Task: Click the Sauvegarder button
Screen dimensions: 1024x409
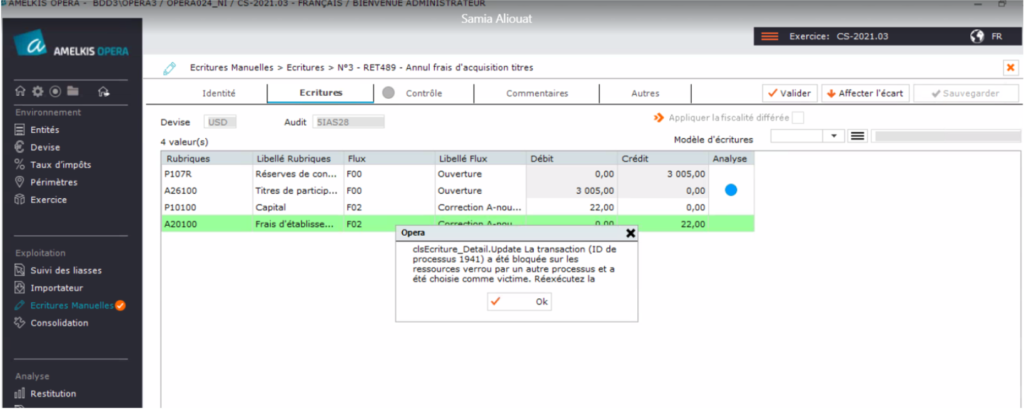Action: click(x=966, y=93)
